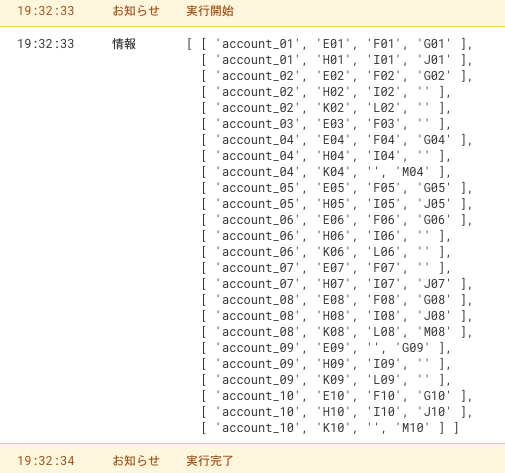
Task: Click the 実行完了 log message
Action: coord(210,461)
